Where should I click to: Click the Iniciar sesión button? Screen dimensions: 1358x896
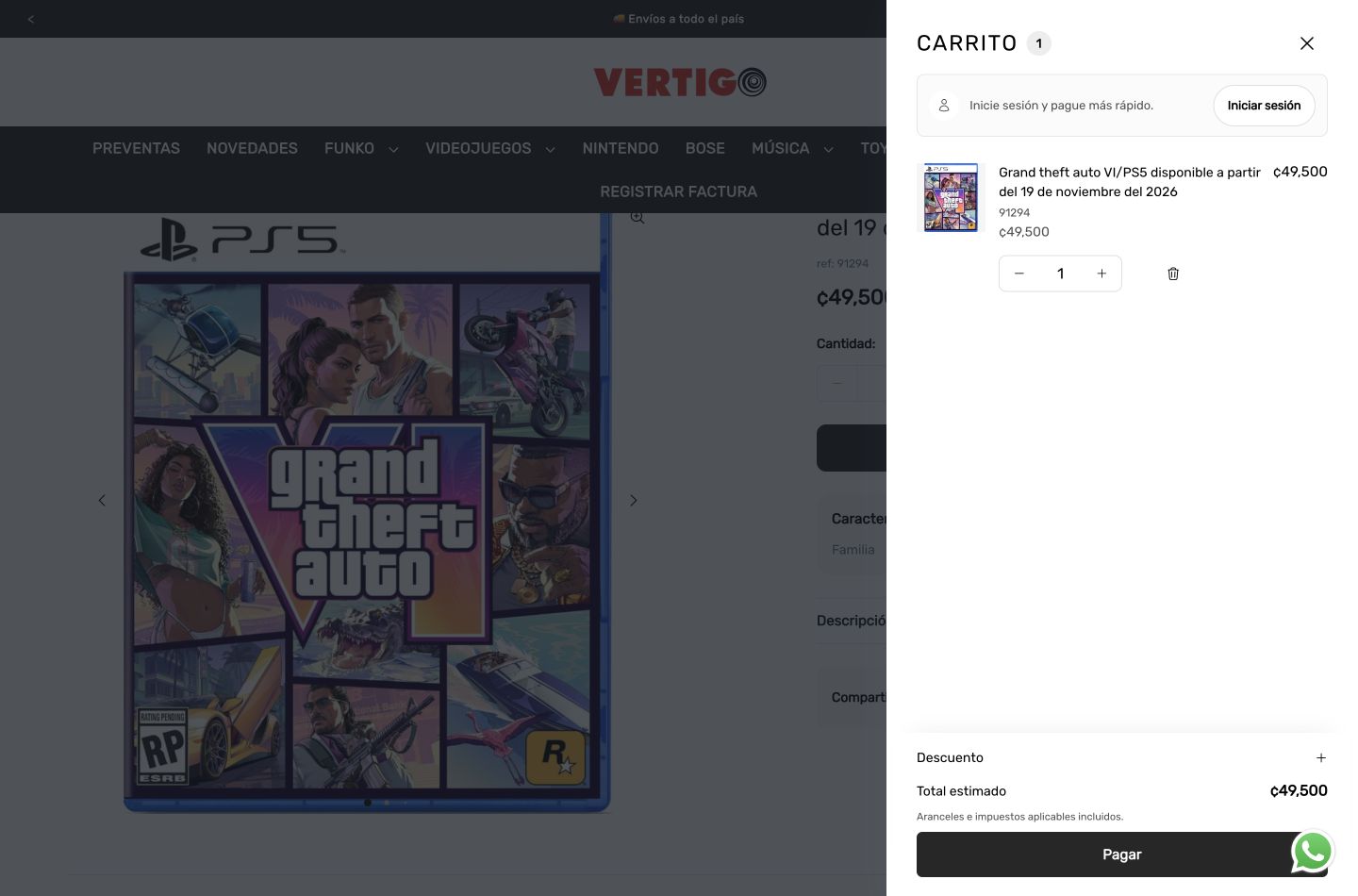(x=1264, y=106)
